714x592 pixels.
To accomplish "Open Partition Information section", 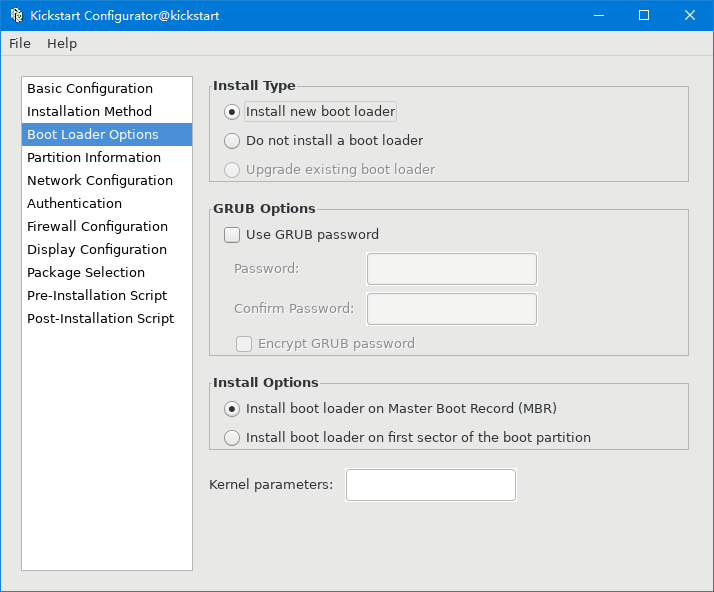I will [x=107, y=158].
